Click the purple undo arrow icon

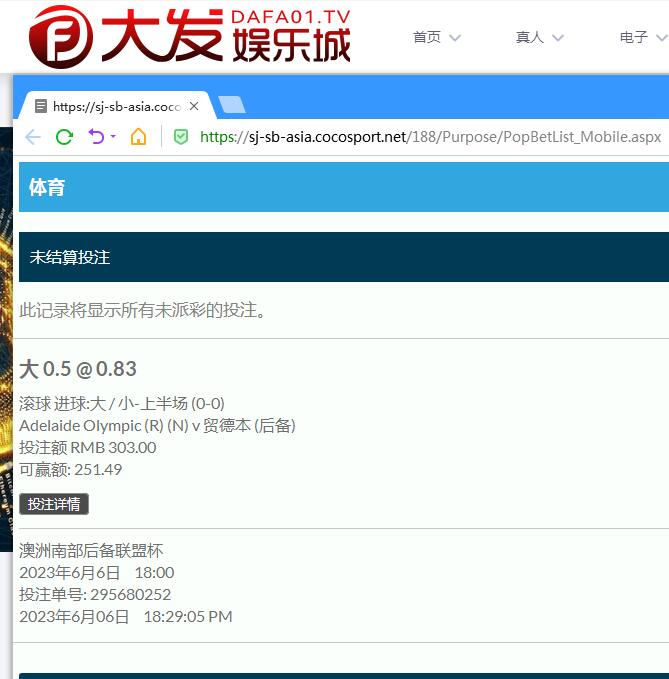(x=96, y=137)
